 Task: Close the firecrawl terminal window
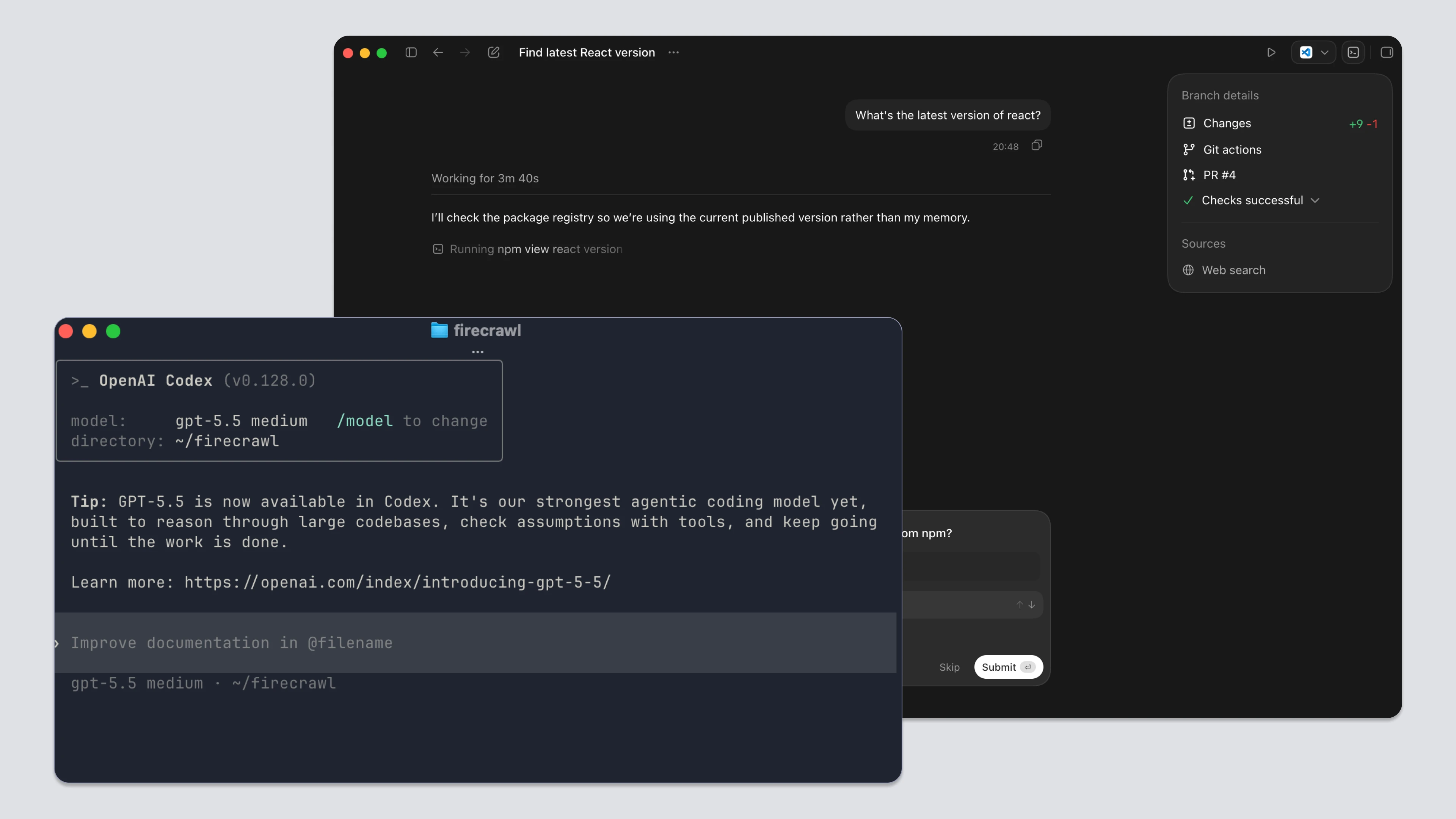66,331
